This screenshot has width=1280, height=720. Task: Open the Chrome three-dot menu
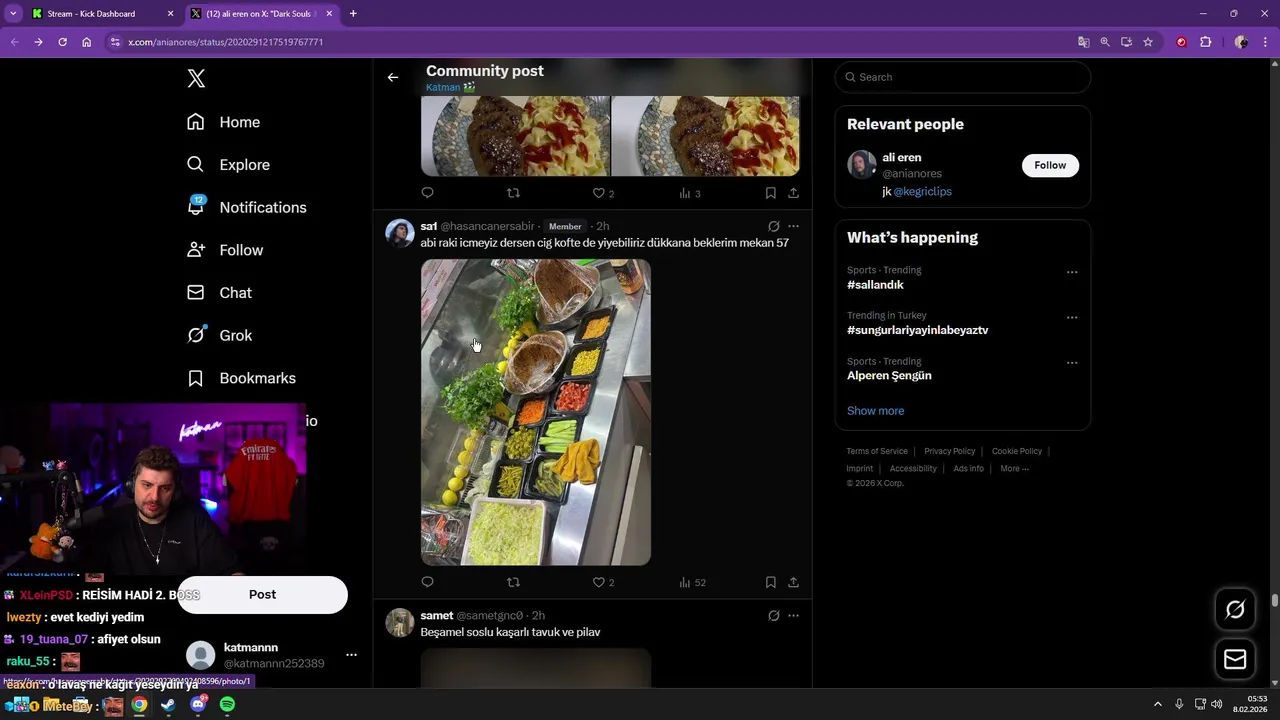point(1265,42)
